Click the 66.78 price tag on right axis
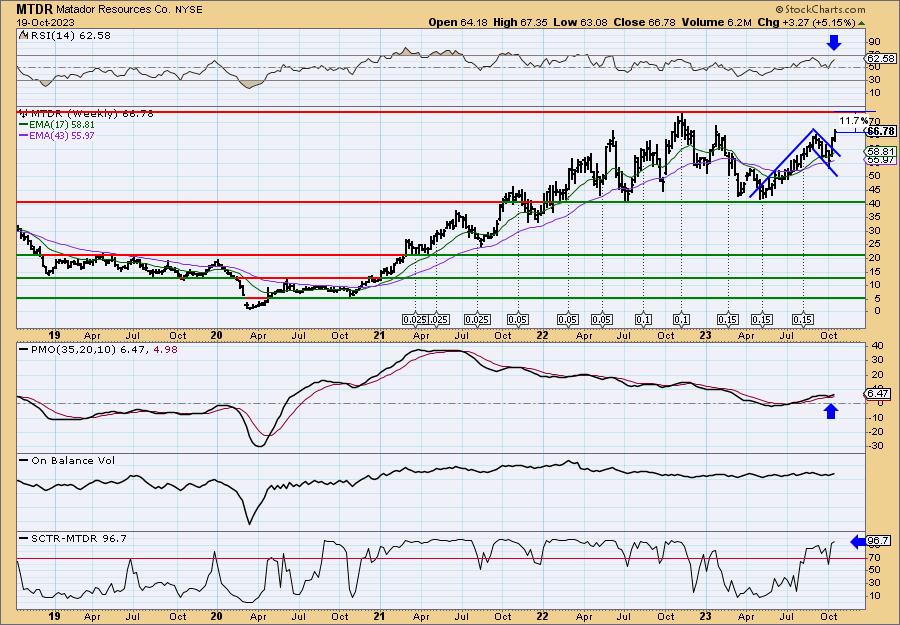 click(882, 132)
